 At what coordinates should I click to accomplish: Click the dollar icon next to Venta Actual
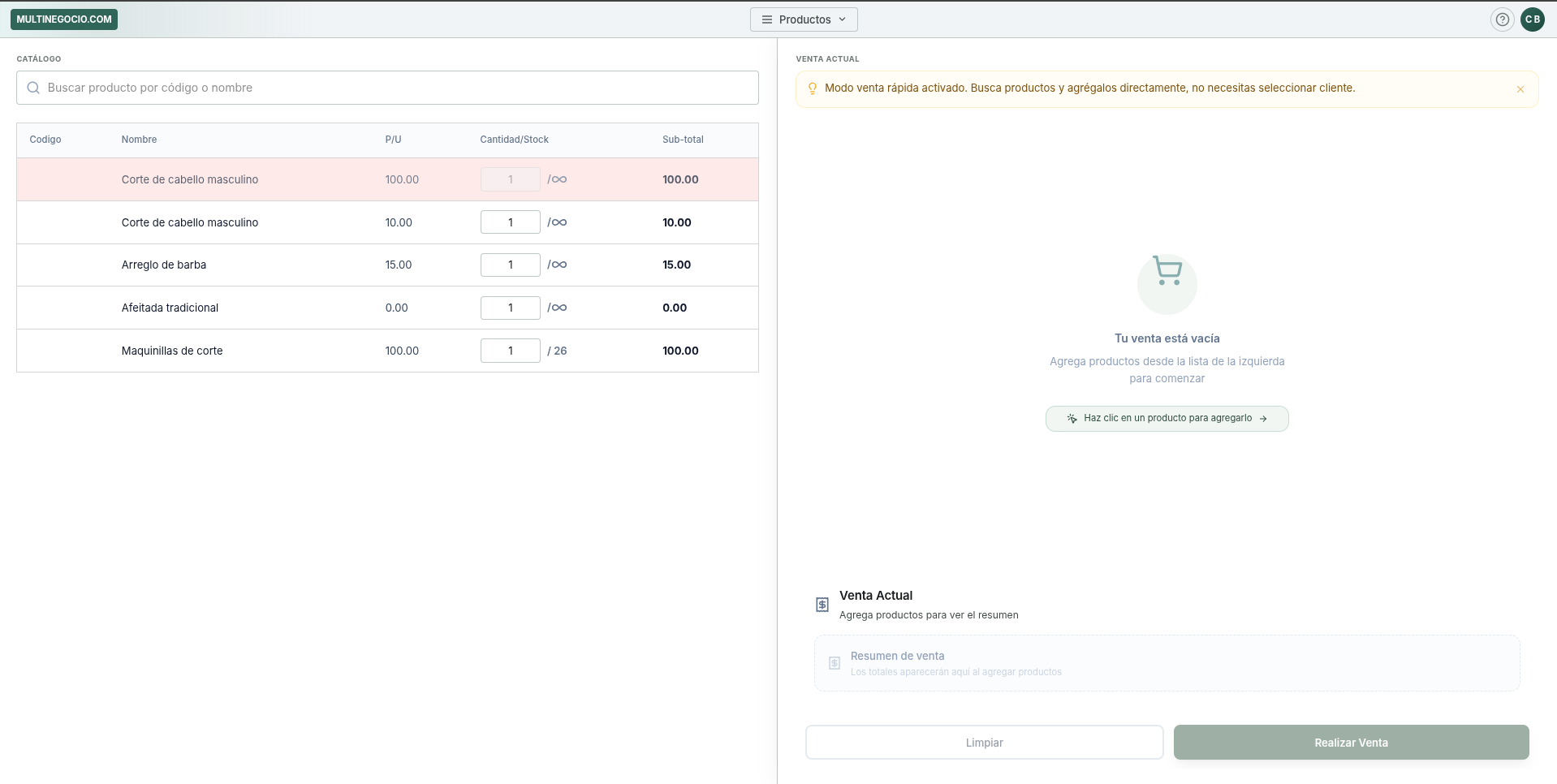coord(822,604)
